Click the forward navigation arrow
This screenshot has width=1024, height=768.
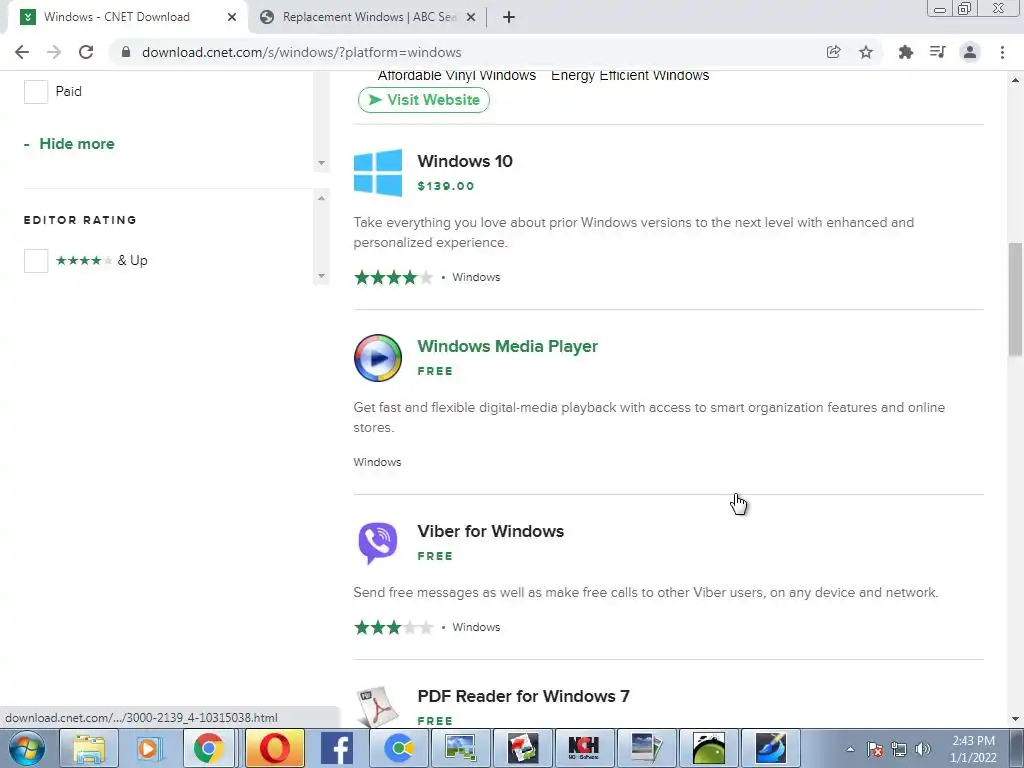(x=54, y=52)
